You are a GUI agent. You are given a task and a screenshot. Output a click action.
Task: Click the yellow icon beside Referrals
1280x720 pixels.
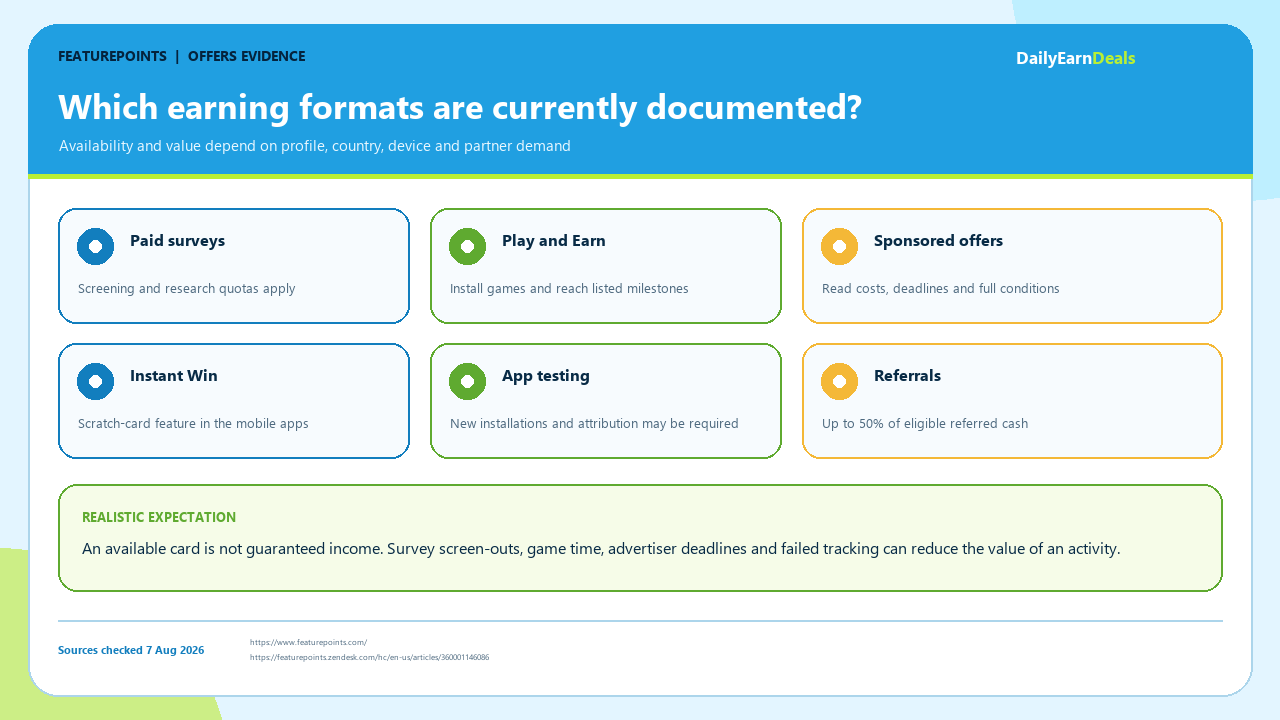coord(839,381)
